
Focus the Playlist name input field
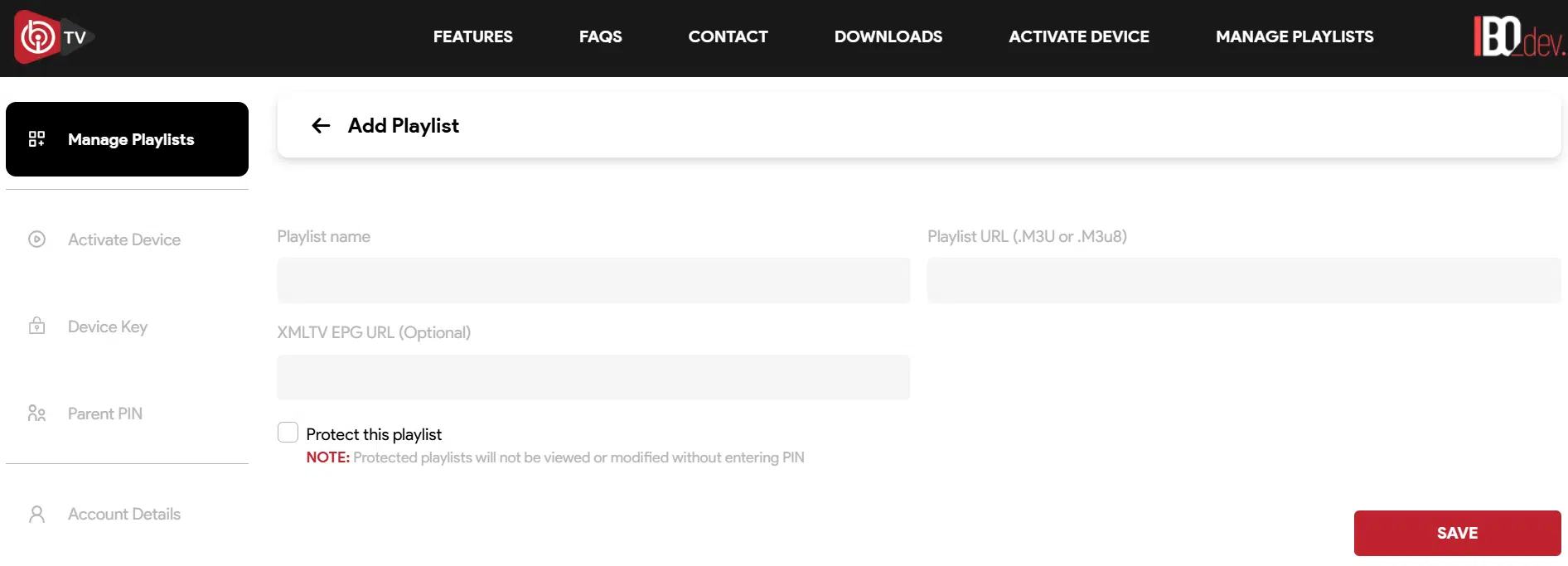593,281
